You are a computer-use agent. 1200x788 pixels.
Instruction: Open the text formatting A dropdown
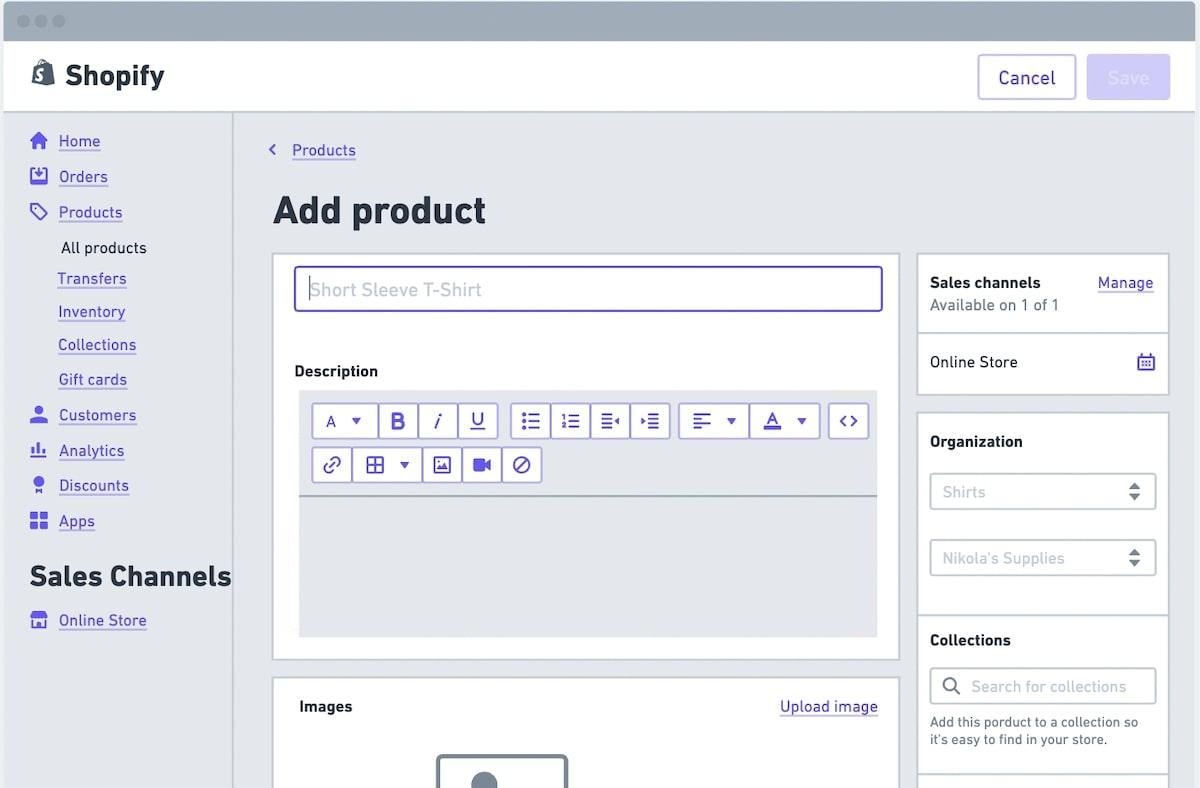(x=345, y=421)
